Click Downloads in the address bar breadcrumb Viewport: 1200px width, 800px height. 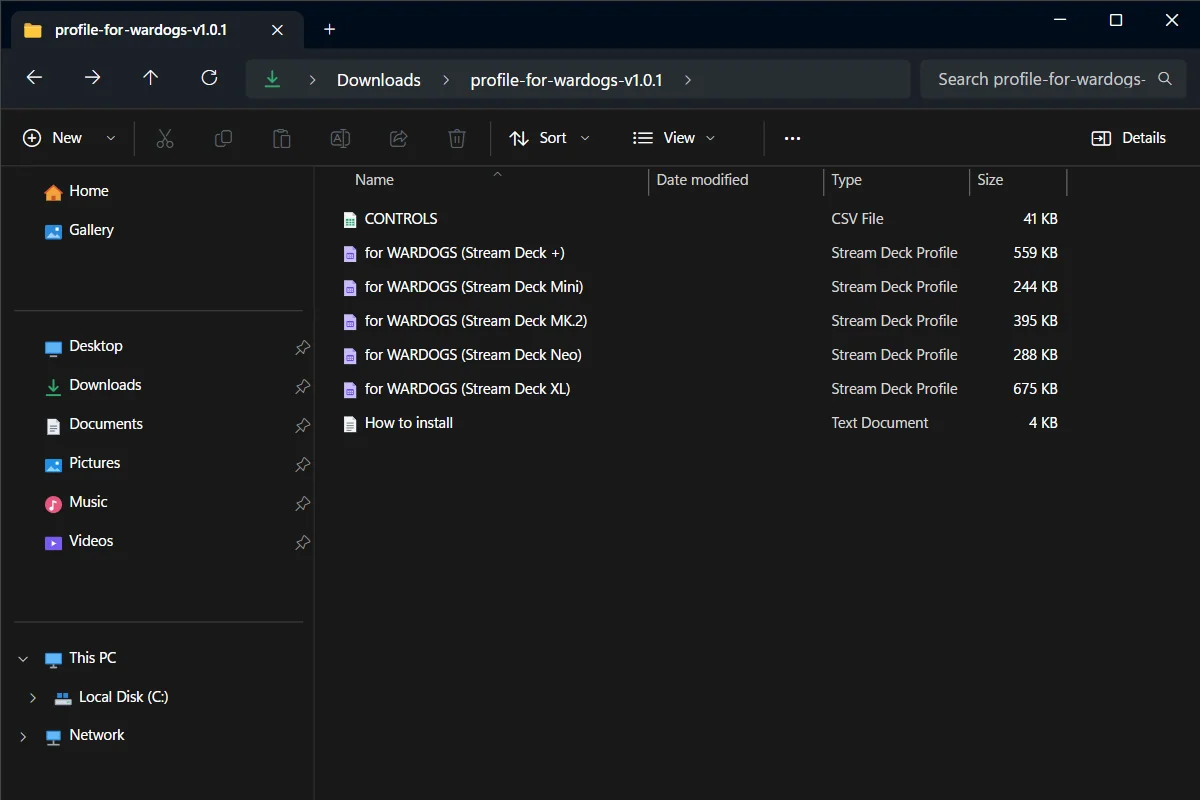379,80
